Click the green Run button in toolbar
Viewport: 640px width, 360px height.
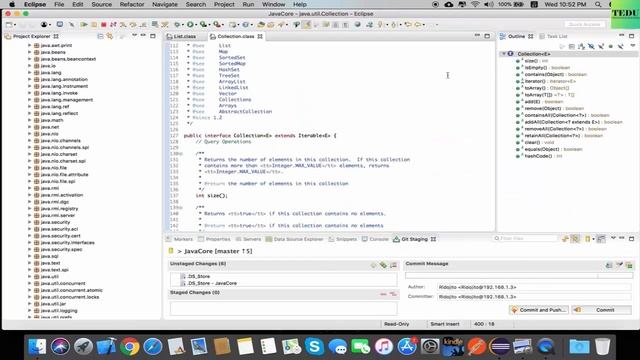click(190, 25)
